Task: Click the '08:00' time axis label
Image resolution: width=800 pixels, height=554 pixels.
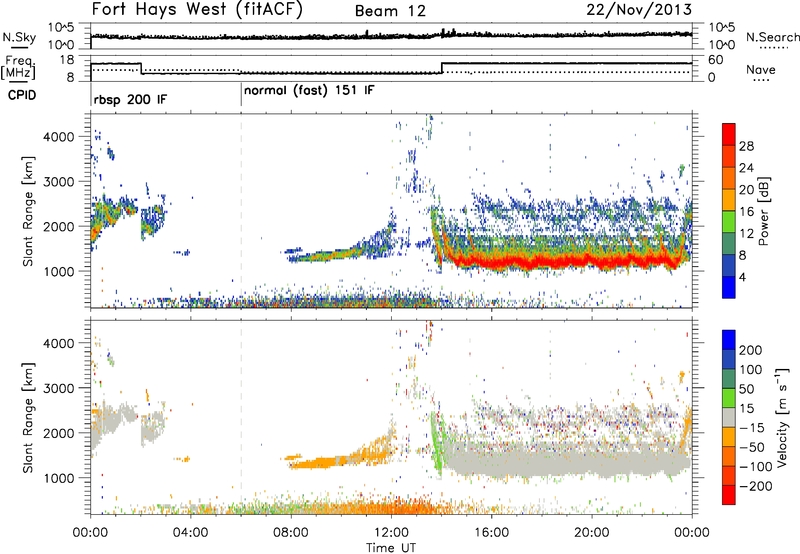Action: [x=291, y=533]
